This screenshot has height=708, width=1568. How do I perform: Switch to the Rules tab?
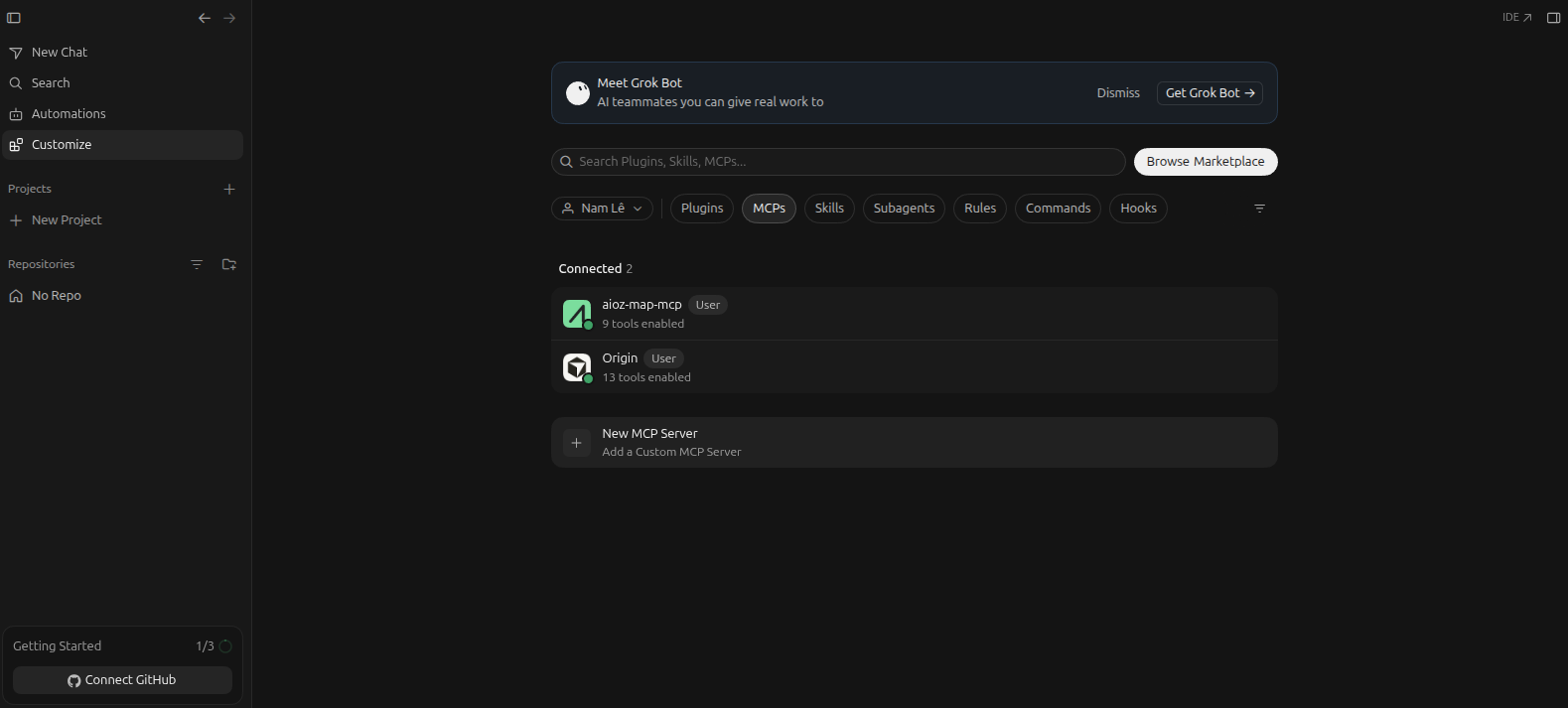pyautogui.click(x=980, y=209)
